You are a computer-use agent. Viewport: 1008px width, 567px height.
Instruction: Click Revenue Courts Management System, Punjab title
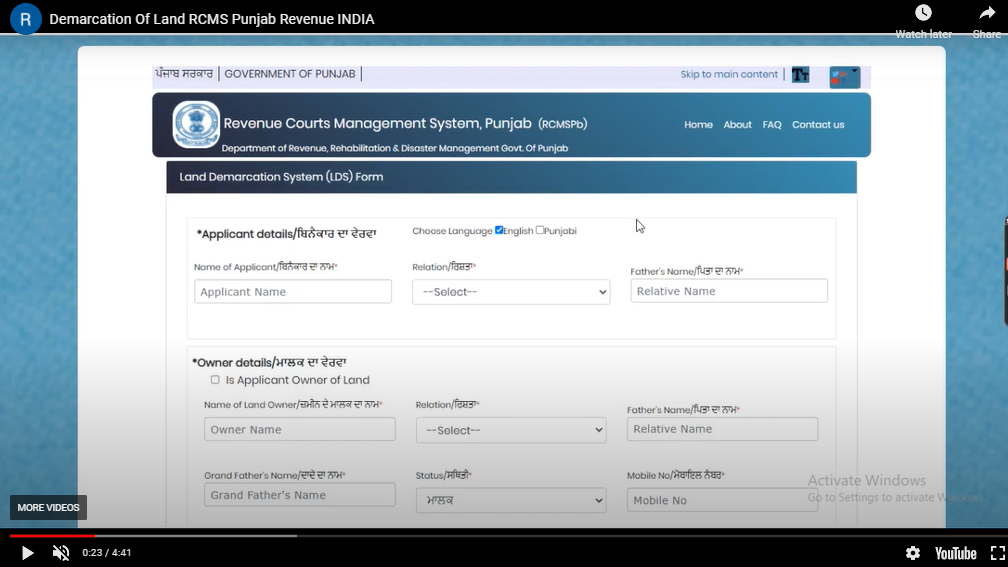coord(377,123)
